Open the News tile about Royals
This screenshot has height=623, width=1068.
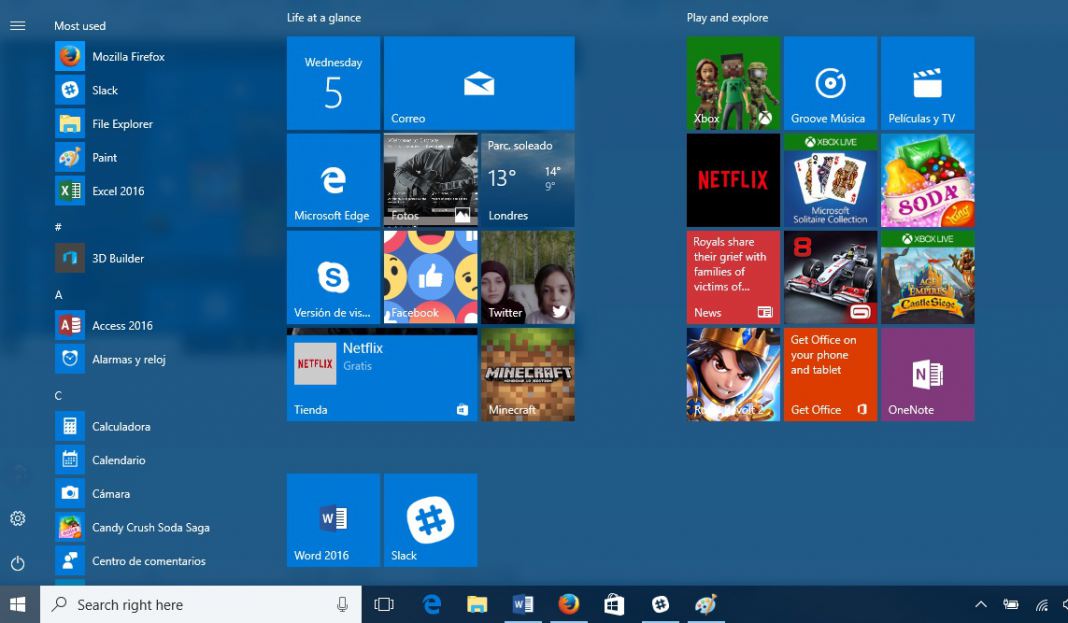click(x=733, y=277)
